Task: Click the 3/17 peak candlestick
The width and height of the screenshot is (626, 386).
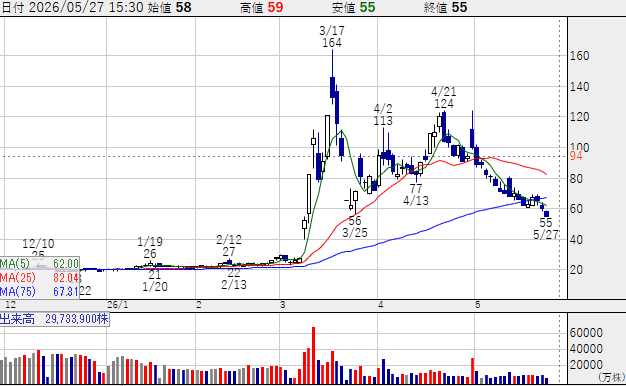Action: click(x=333, y=76)
